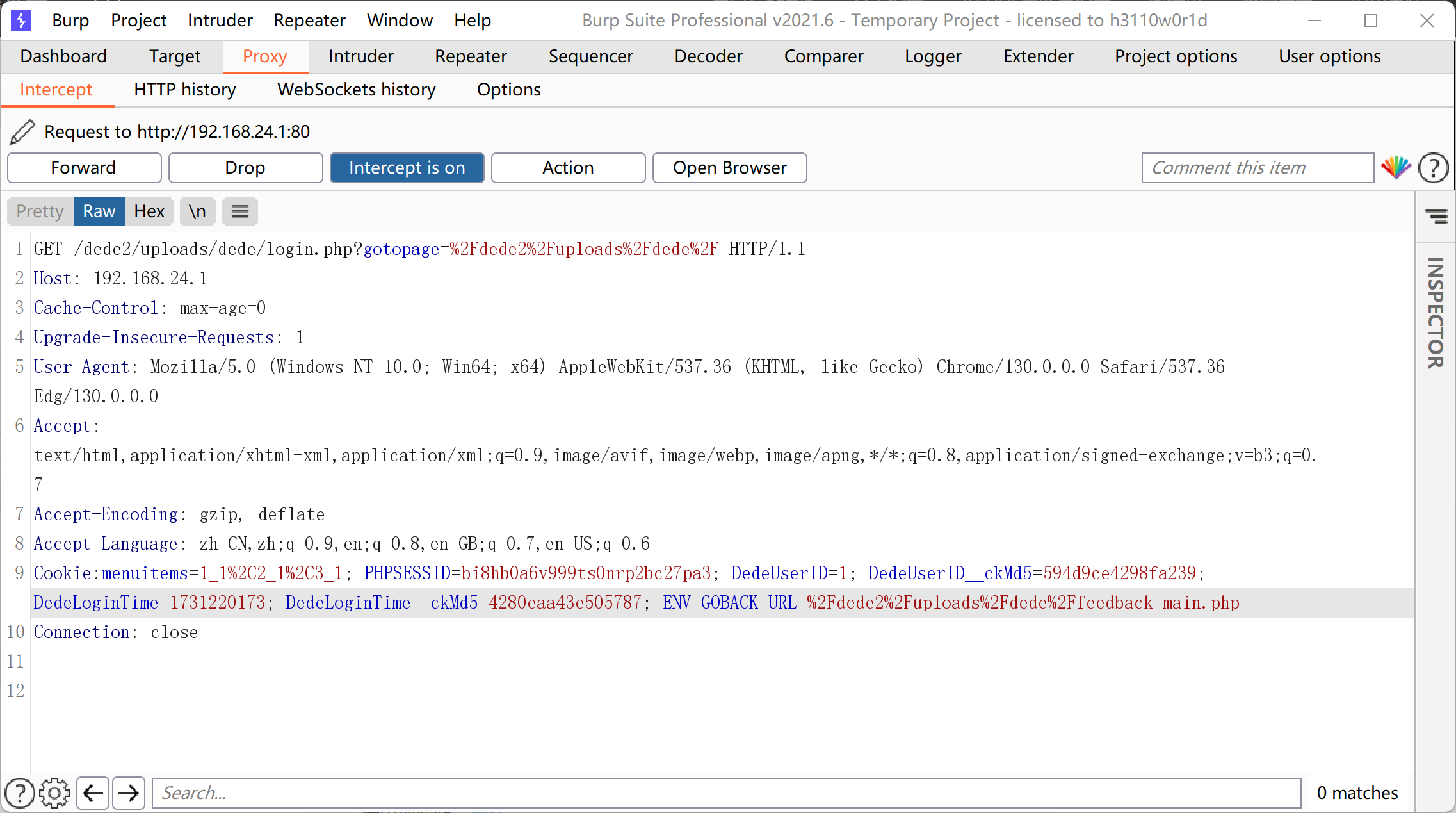The height and width of the screenshot is (813, 1456).
Task: Open the WebSockets history sub-tab
Action: [357, 90]
